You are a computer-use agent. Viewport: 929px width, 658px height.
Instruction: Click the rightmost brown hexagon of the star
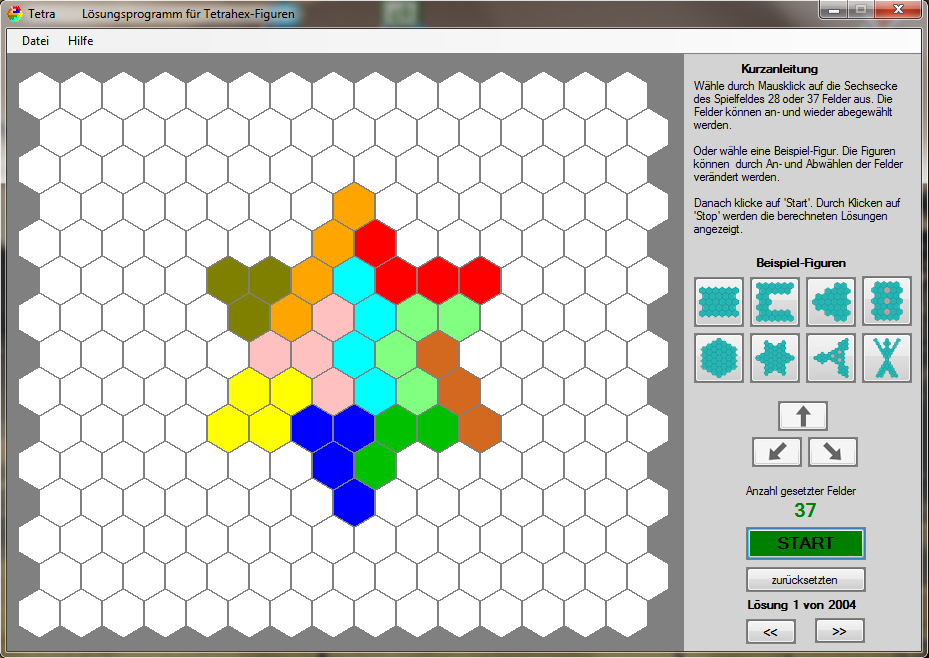click(x=480, y=428)
